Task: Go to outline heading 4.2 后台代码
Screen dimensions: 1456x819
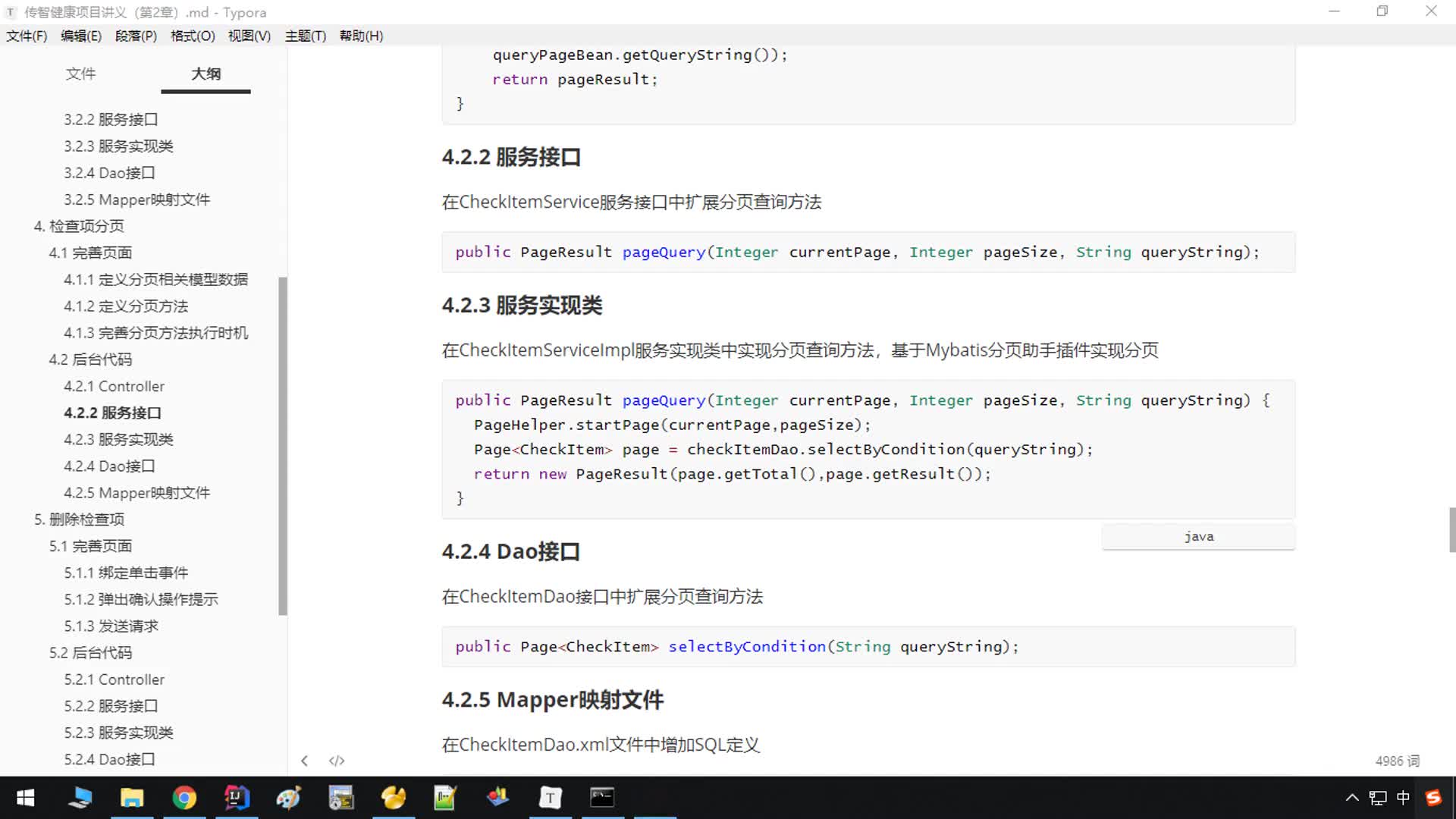Action: click(90, 359)
